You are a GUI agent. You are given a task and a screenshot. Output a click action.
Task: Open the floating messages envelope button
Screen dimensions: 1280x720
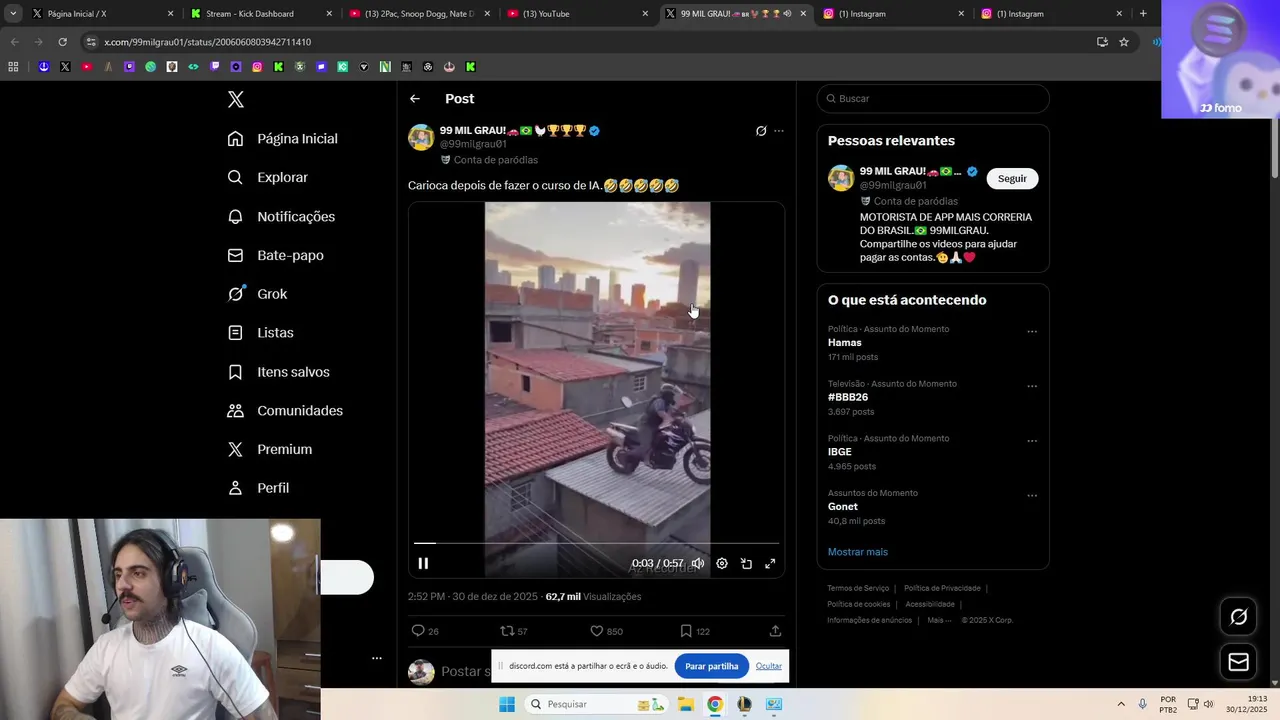pos(1238,662)
